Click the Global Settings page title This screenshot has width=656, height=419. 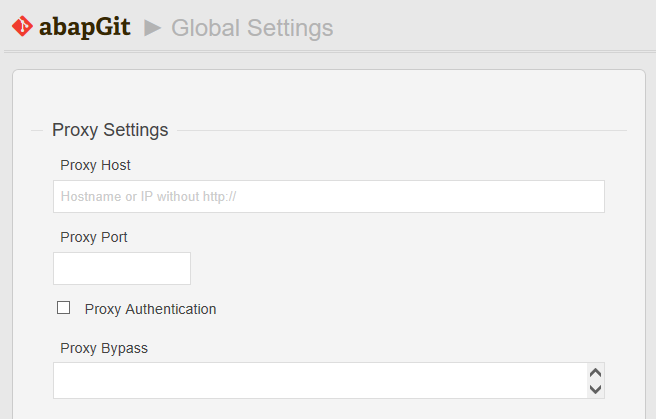tap(252, 28)
